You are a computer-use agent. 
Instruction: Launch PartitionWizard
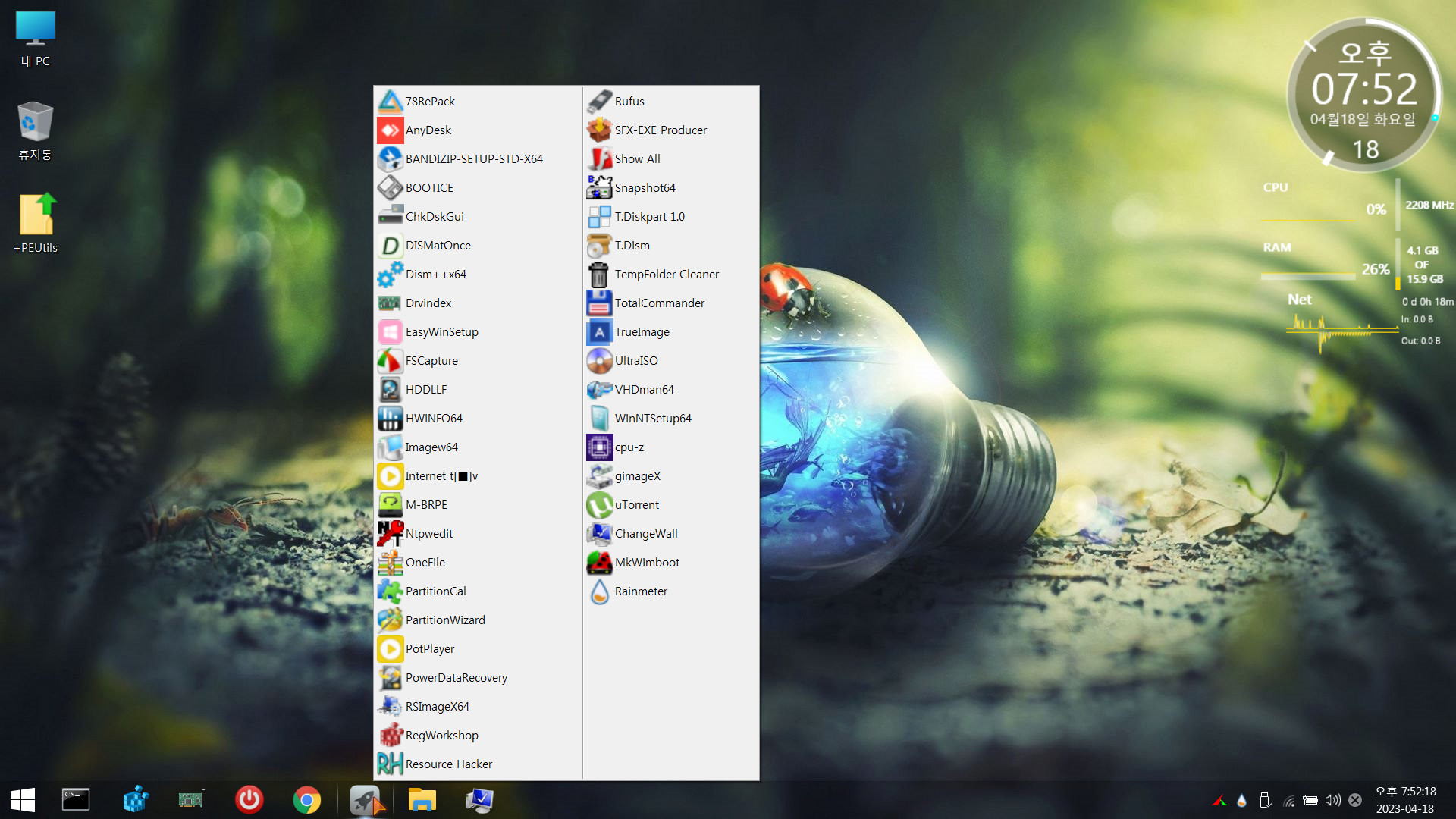point(478,620)
